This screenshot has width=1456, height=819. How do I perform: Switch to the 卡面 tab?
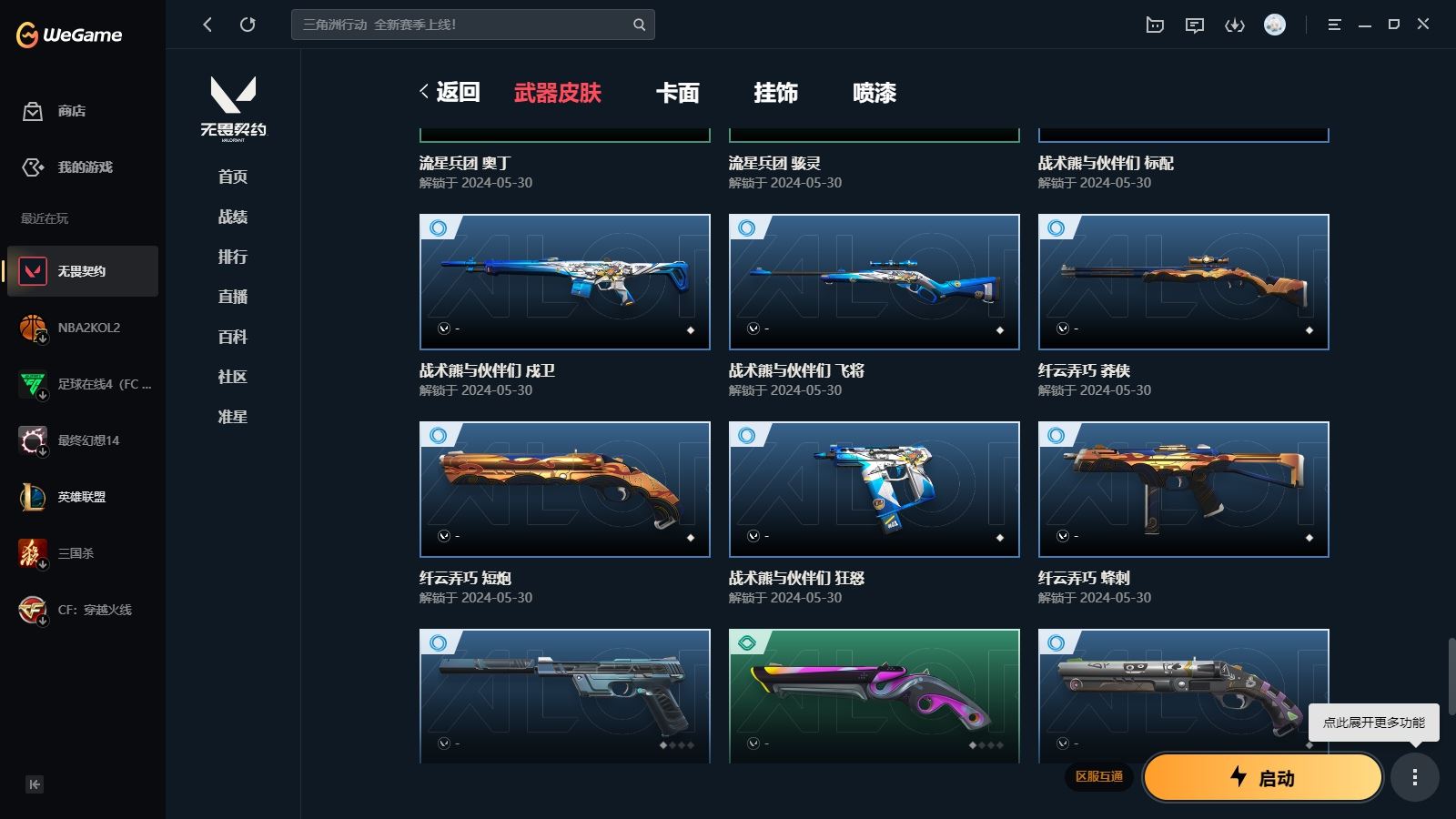coord(678,93)
